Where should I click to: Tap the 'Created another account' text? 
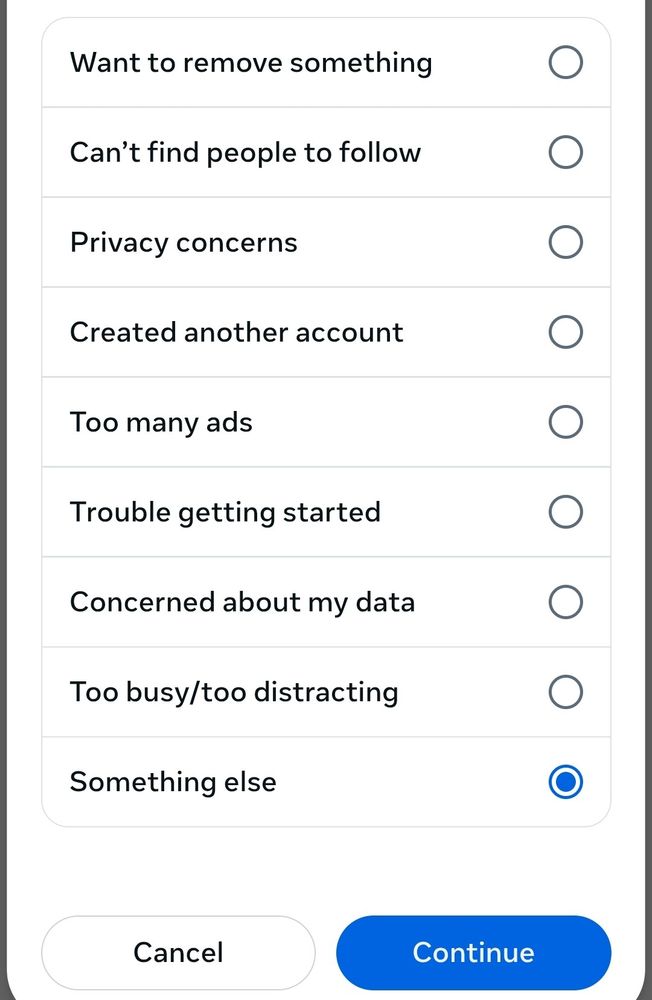(236, 332)
